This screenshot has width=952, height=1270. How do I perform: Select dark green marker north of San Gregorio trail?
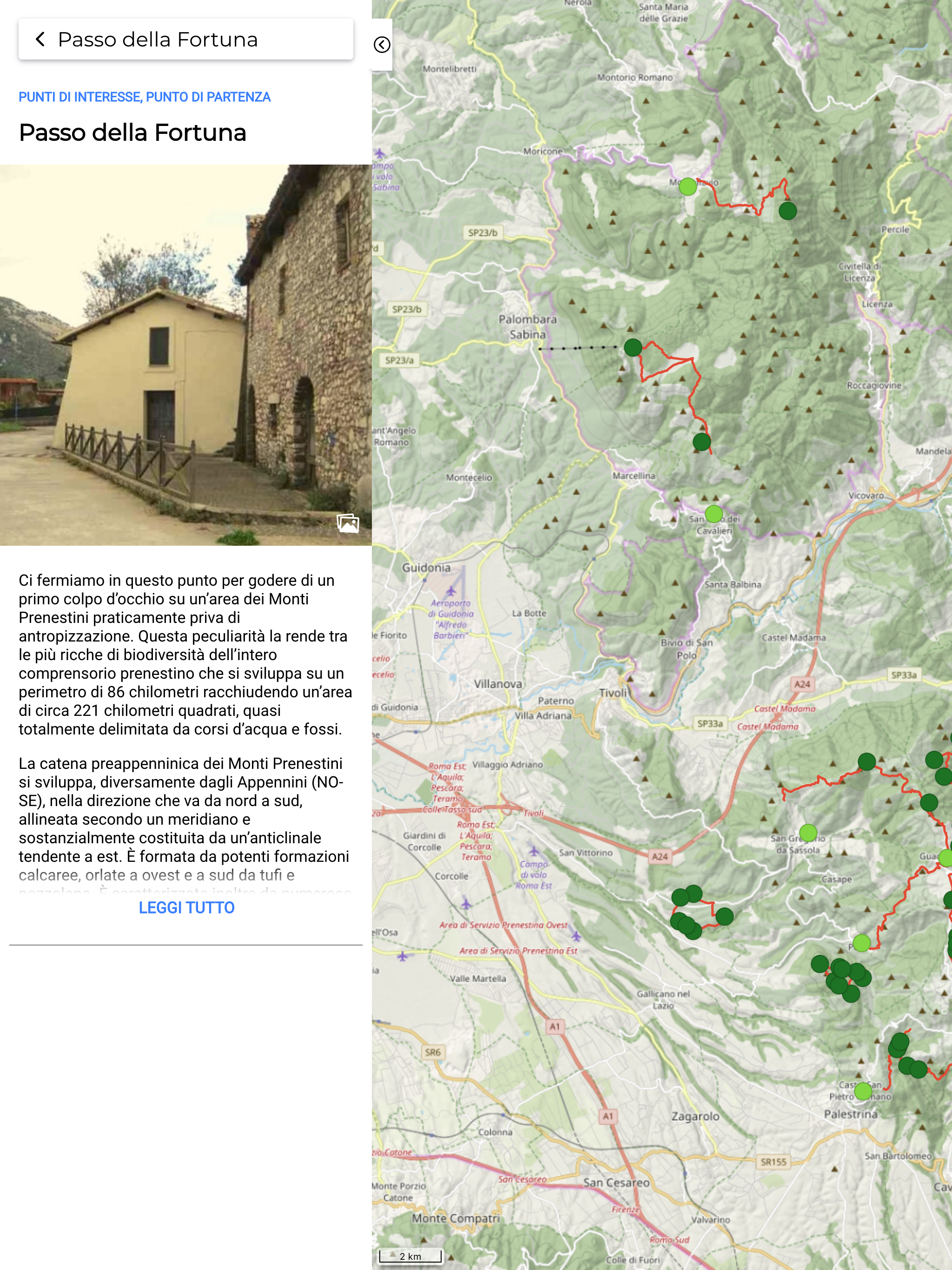[x=866, y=762]
